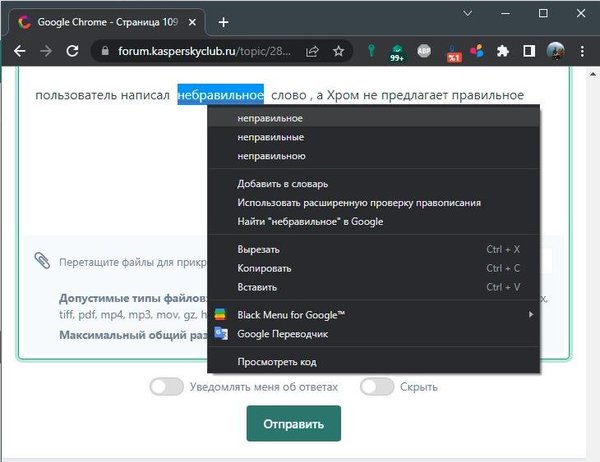This screenshot has width=600, height=462.
Task: Open the Chrome three-dot menu
Action: (583, 51)
